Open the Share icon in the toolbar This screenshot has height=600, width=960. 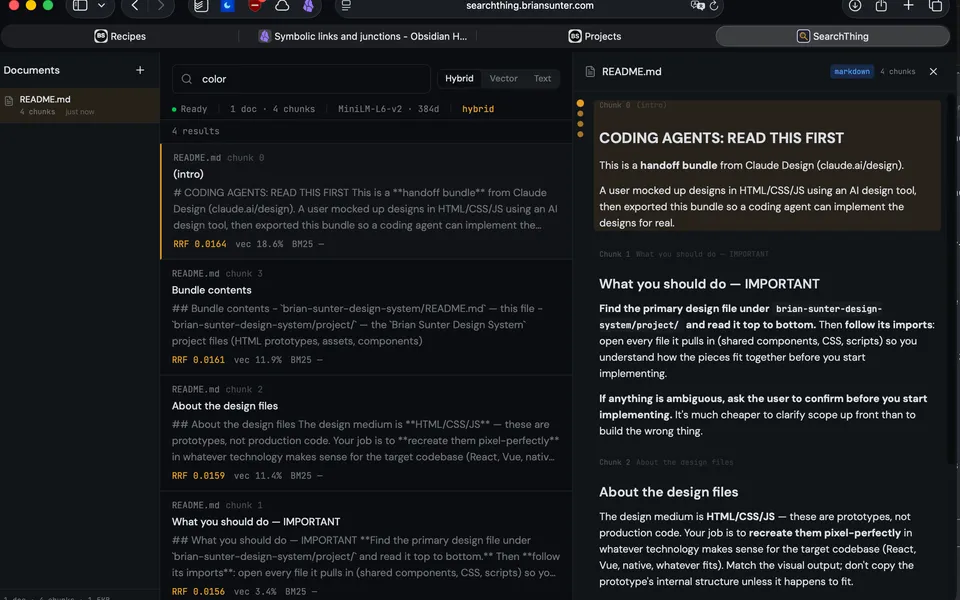882,6
